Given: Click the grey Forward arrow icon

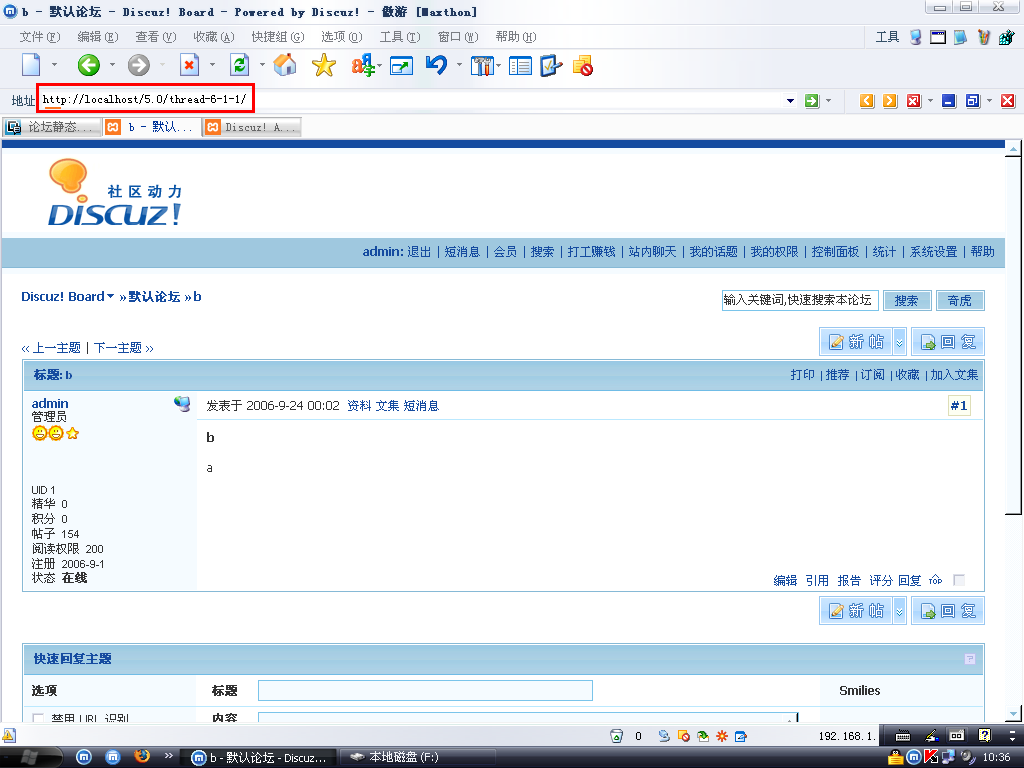Looking at the screenshot, I should coord(138,65).
